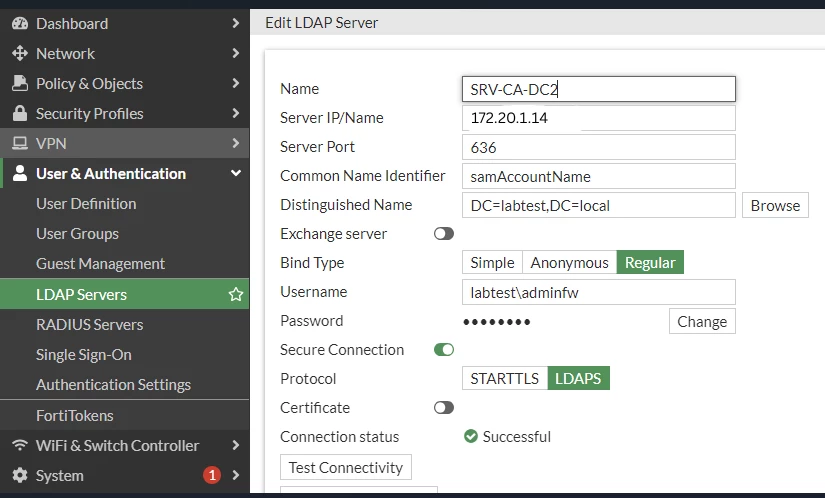Expand the WiFi & Switch Controller chevron

[235, 445]
